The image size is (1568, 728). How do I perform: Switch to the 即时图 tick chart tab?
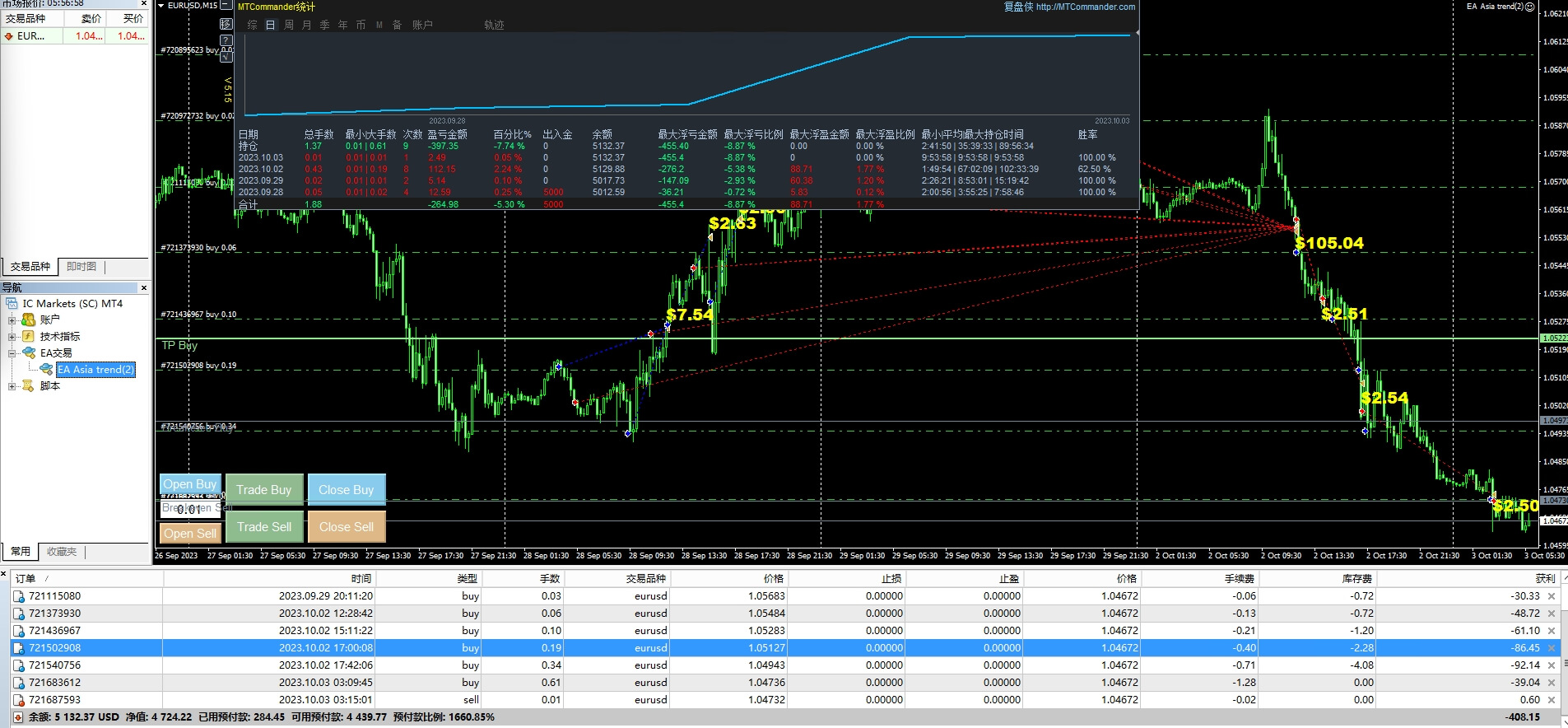click(x=81, y=267)
